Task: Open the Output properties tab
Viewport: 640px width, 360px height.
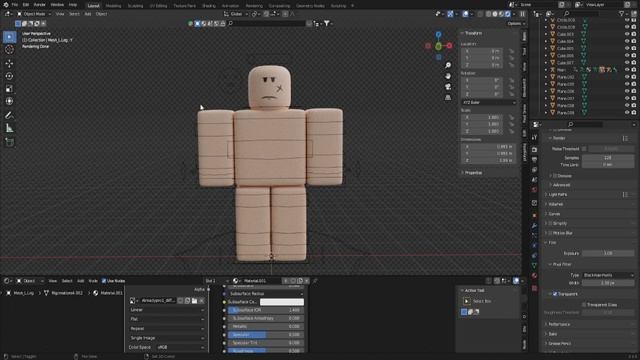Action: (534, 160)
